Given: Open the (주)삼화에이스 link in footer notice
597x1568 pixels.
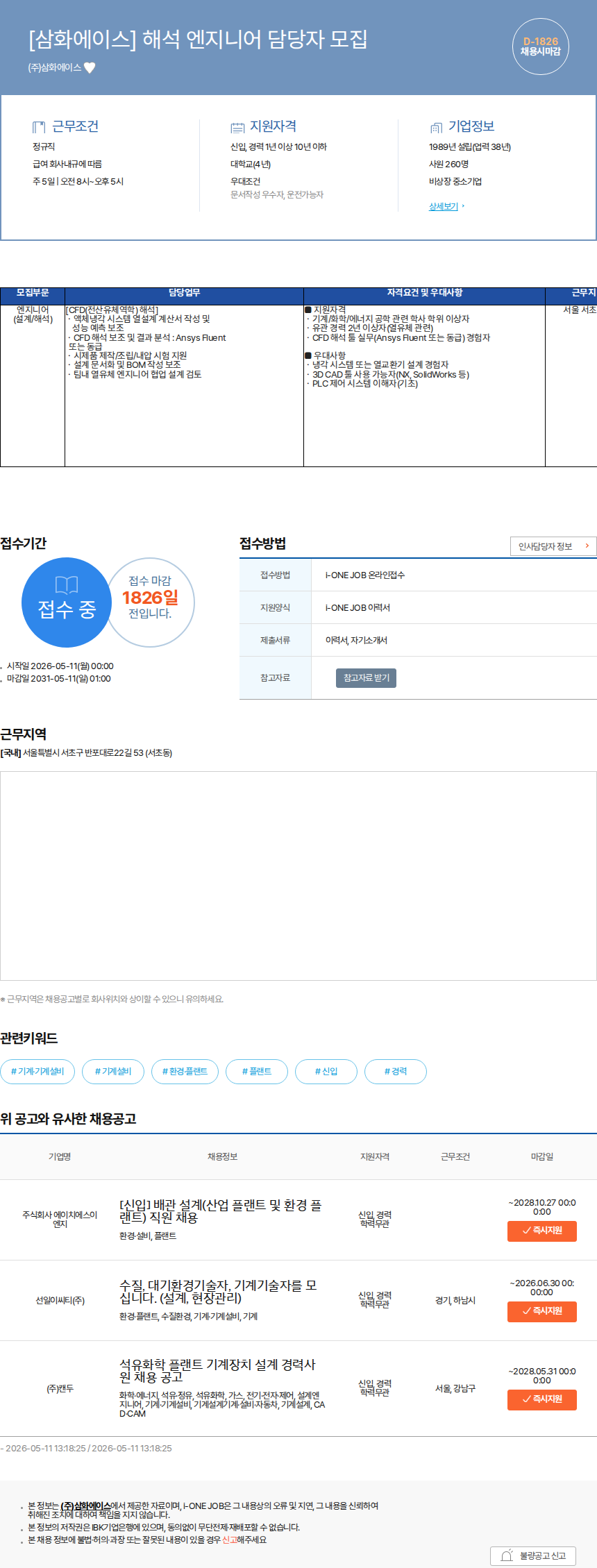Looking at the screenshot, I should [86, 1506].
